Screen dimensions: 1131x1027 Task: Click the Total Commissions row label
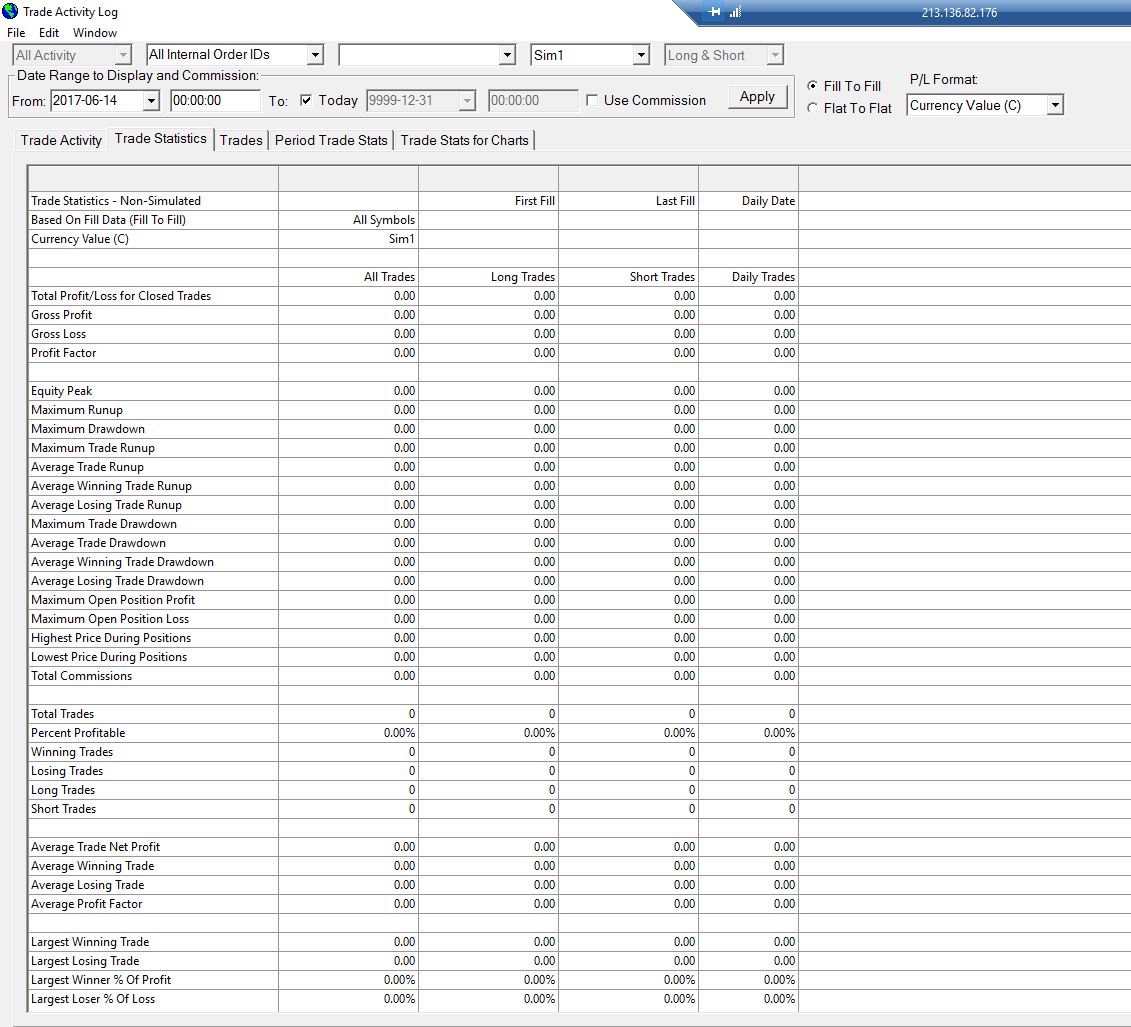point(82,676)
